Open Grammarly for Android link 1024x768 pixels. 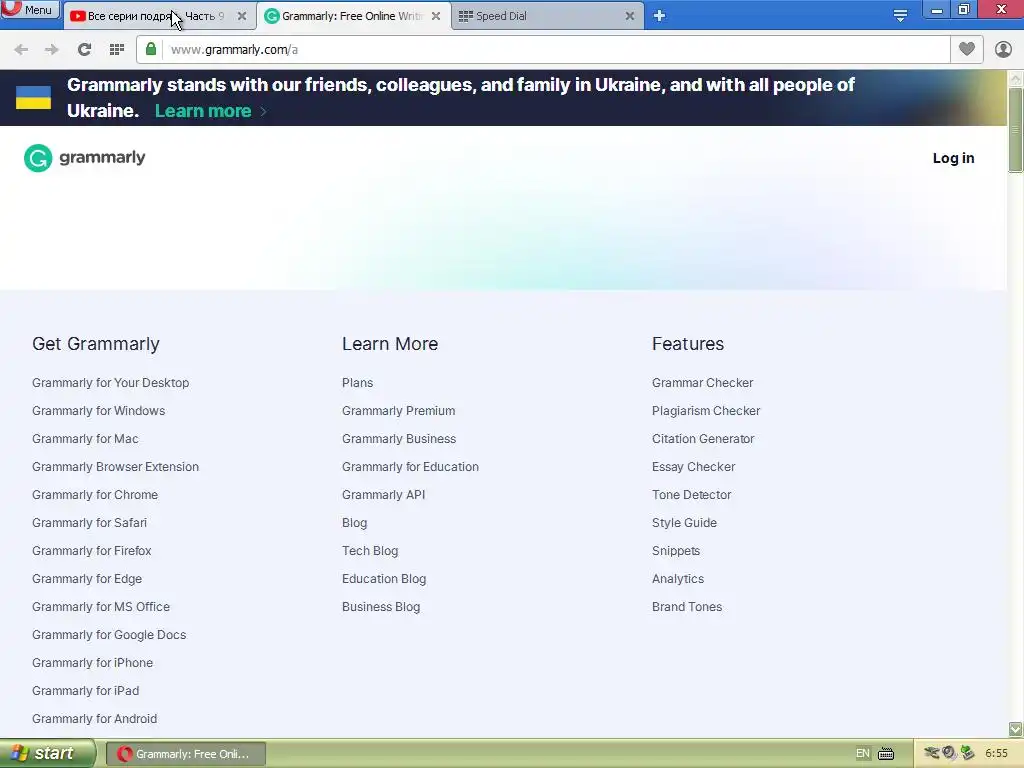95,719
